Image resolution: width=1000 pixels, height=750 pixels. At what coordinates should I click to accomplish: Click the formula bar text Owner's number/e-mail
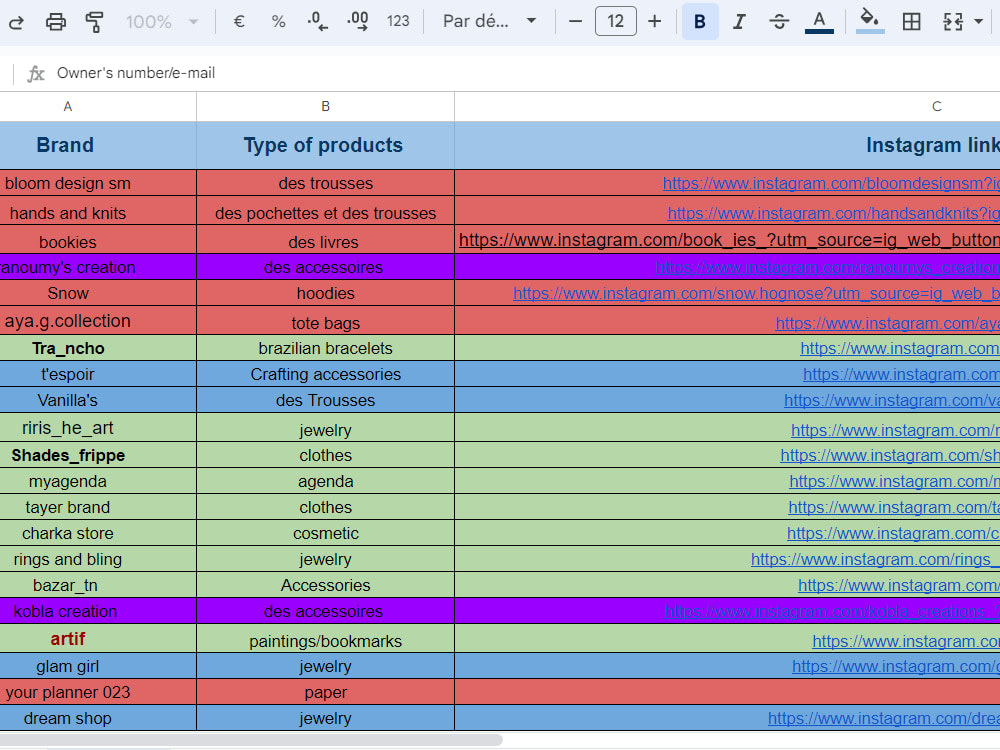tap(136, 73)
